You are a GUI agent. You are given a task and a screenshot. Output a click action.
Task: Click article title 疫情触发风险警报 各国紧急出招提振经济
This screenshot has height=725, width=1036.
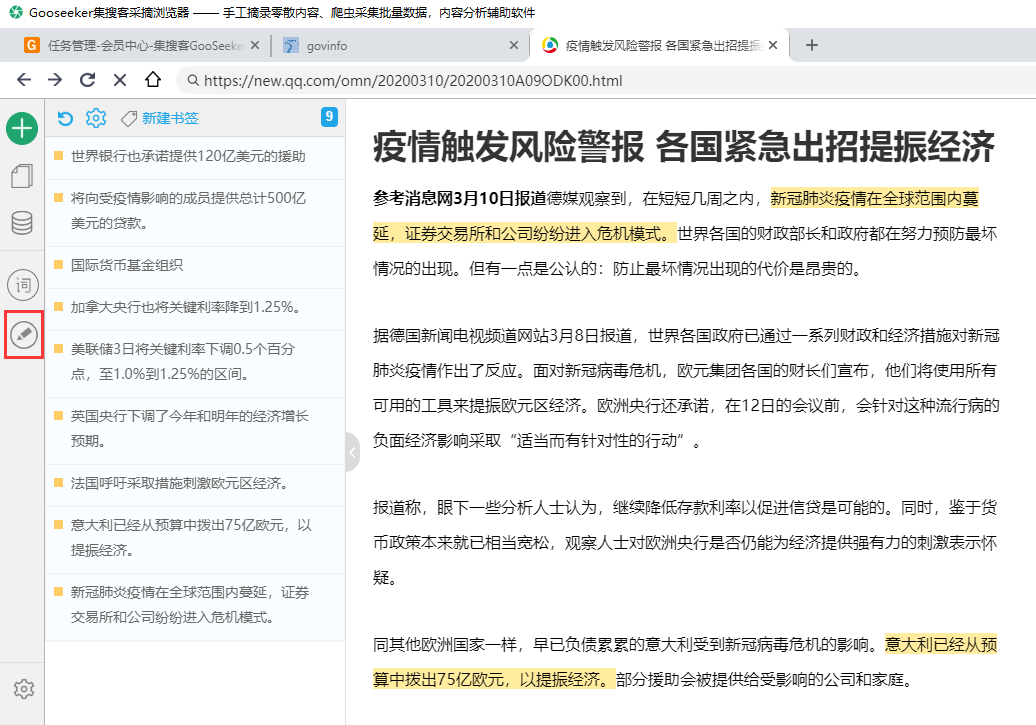[684, 147]
